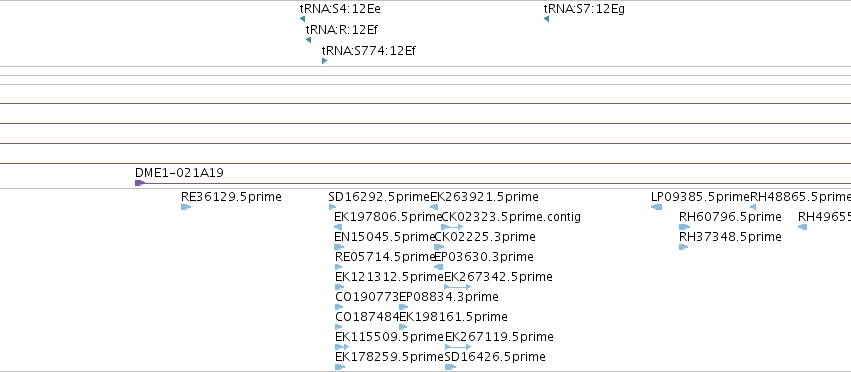Image resolution: width=851 pixels, height=372 pixels.
Task: Click the RH37348.5prime arrow glyph
Action: (x=683, y=247)
